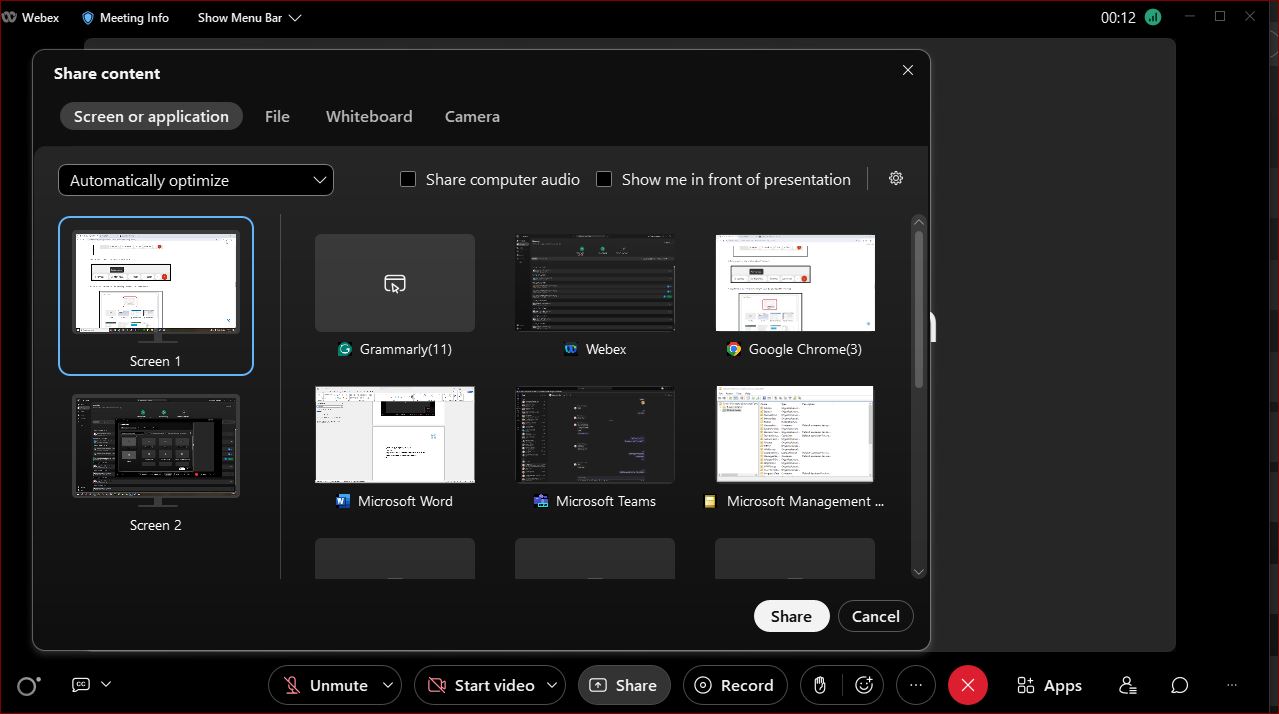Click the far-right panel options ellipsis
Image resolution: width=1279 pixels, height=714 pixels.
[x=1232, y=685]
